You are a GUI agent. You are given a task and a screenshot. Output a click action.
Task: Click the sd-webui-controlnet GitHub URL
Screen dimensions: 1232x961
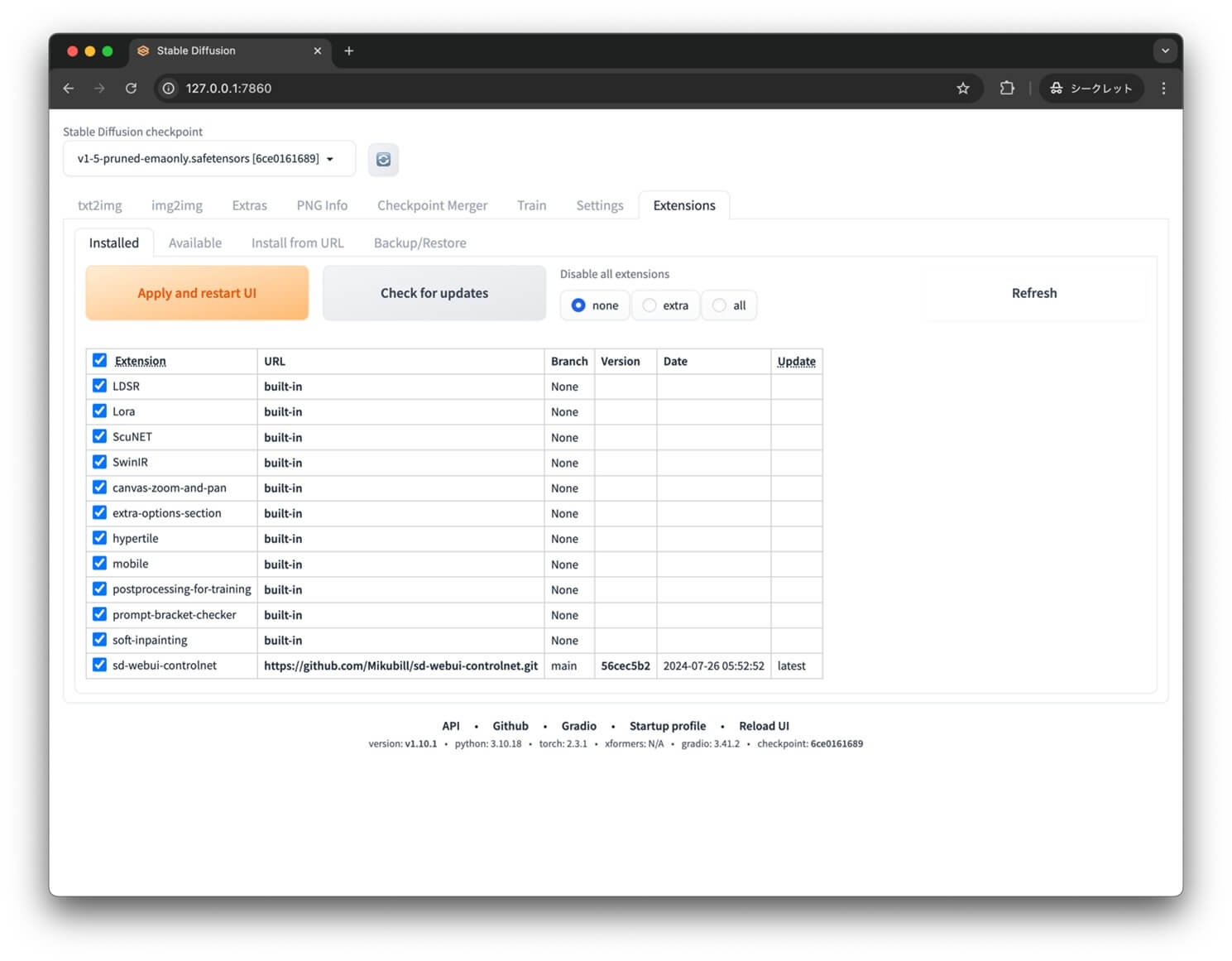(400, 665)
